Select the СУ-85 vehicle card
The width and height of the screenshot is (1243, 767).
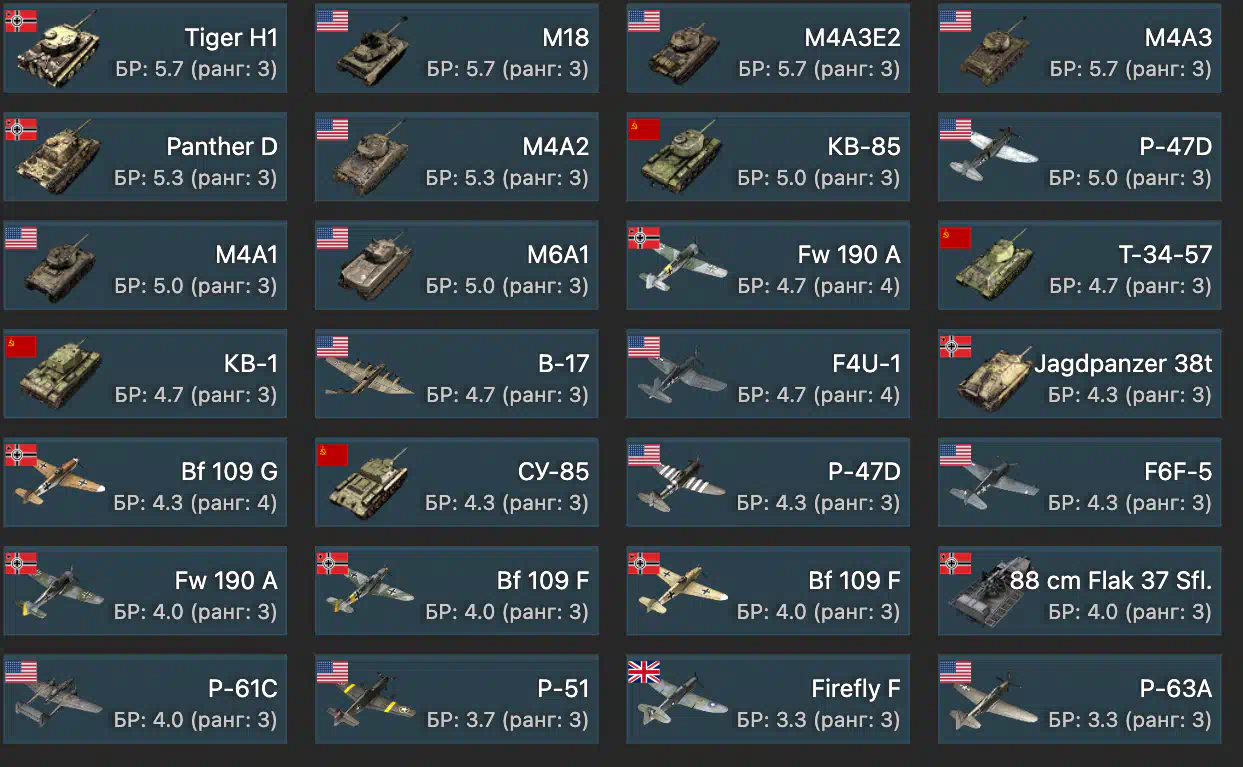coord(457,482)
